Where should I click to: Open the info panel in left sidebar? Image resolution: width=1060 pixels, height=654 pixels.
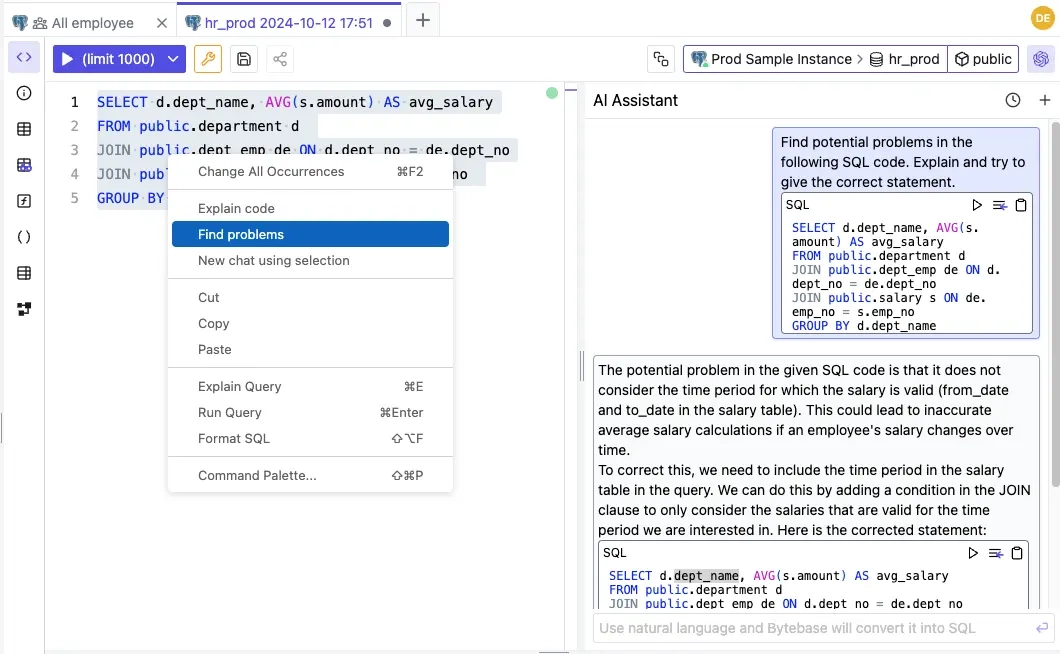click(24, 93)
